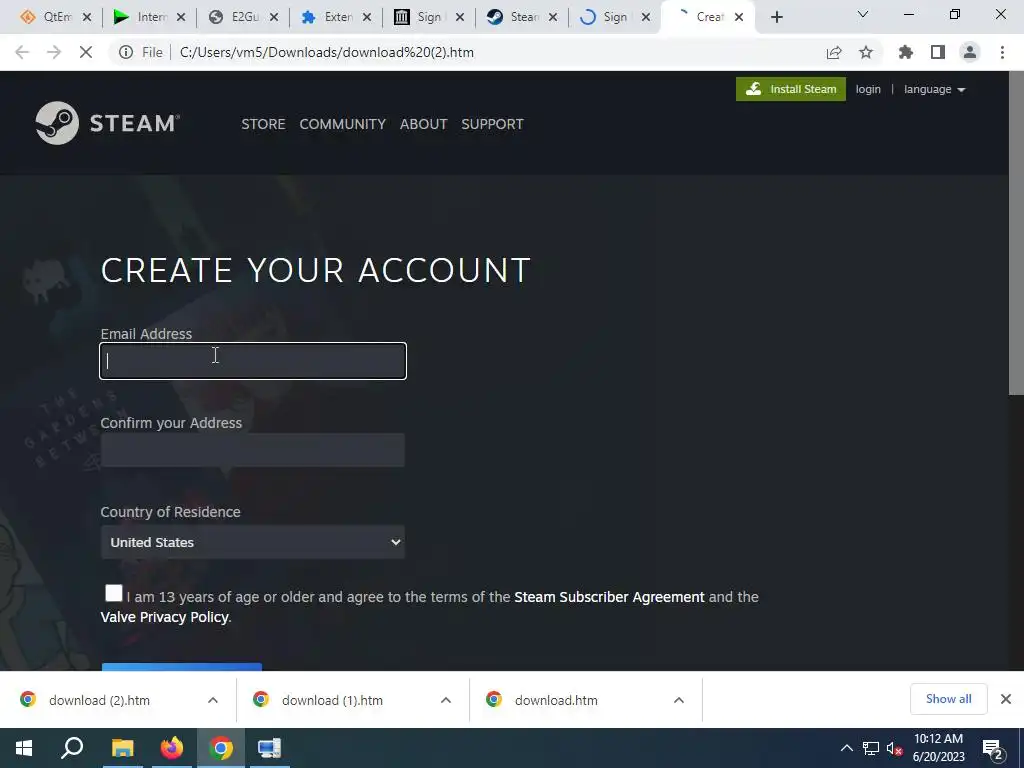Show hidden system tray icons
1024x768 pixels.
846,748
